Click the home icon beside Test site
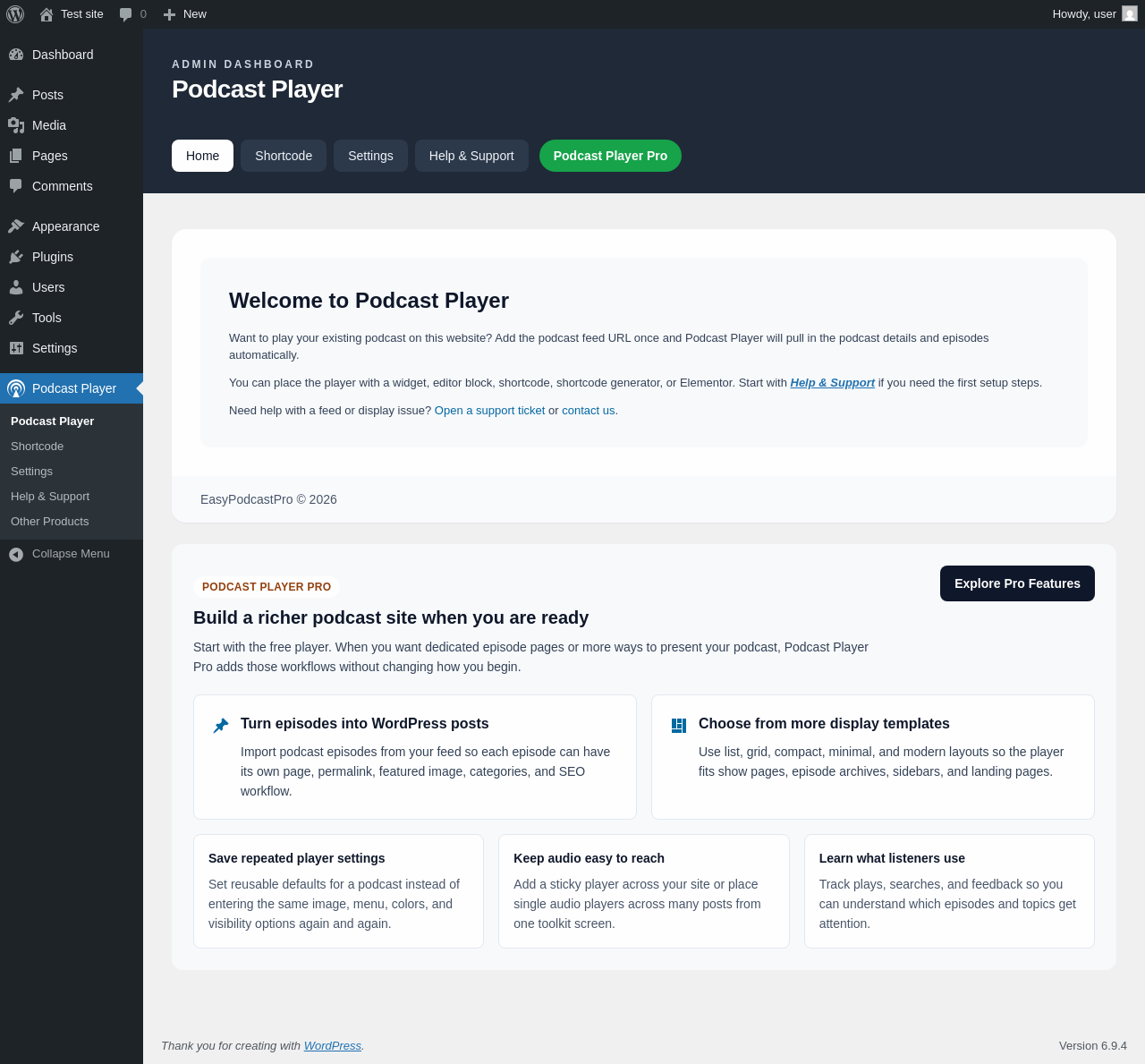This screenshot has height=1064, width=1145. (47, 14)
